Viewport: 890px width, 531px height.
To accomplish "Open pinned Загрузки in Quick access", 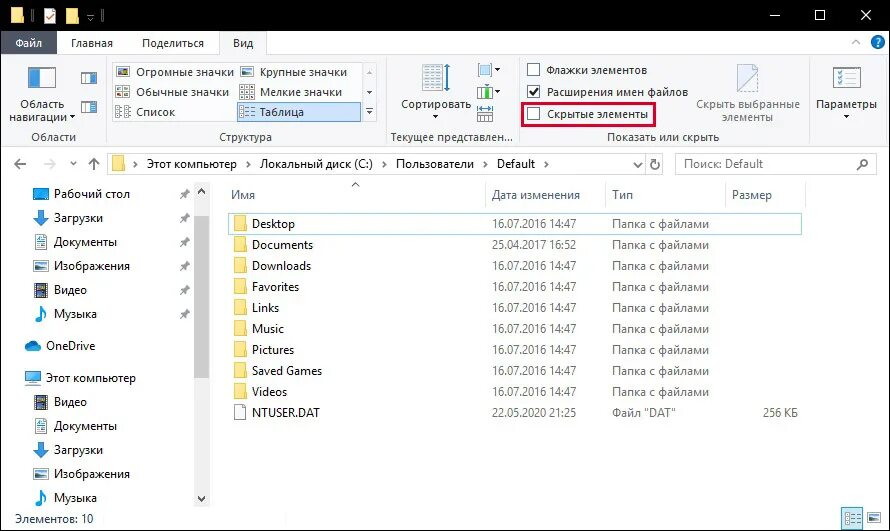I will click(x=78, y=218).
